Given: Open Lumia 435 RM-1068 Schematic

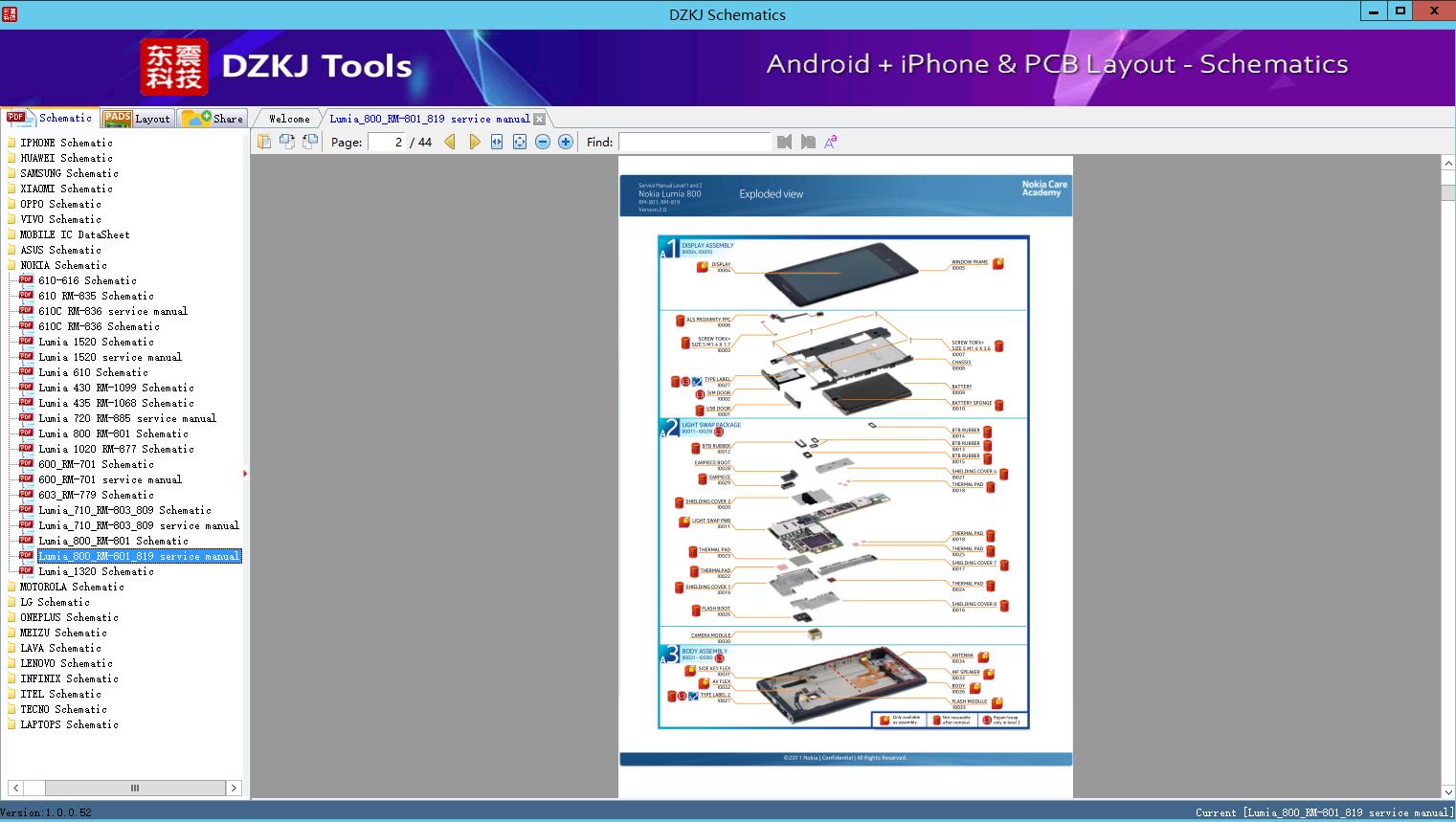Looking at the screenshot, I should (116, 403).
